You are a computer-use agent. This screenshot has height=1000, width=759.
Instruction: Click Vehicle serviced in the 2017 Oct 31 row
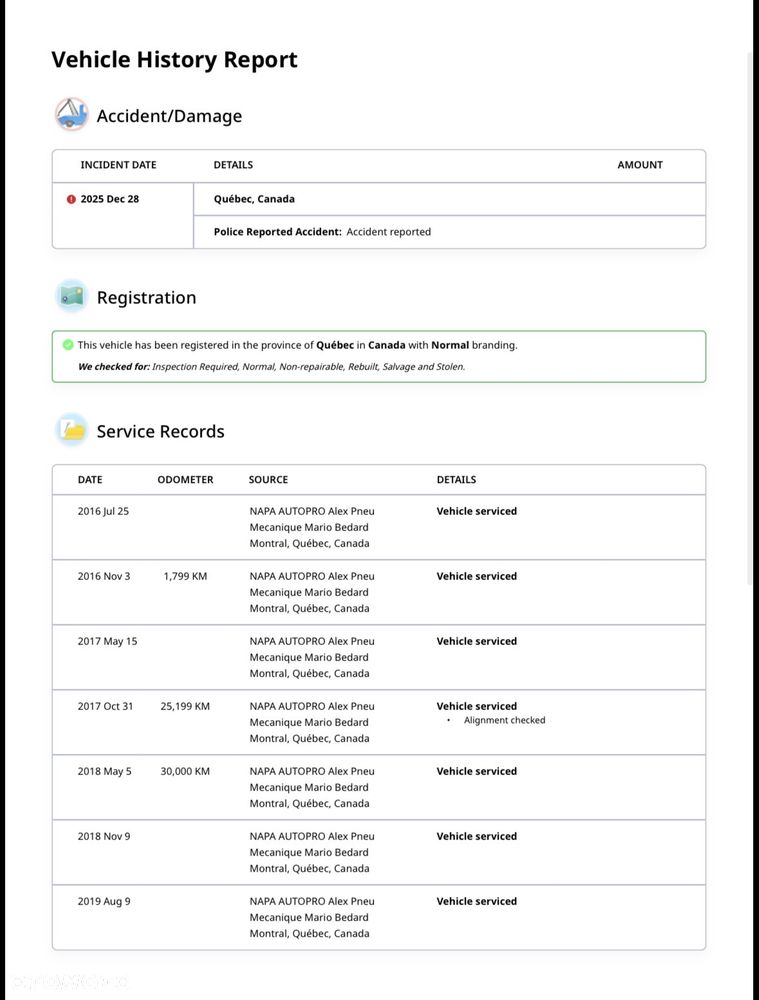click(476, 706)
